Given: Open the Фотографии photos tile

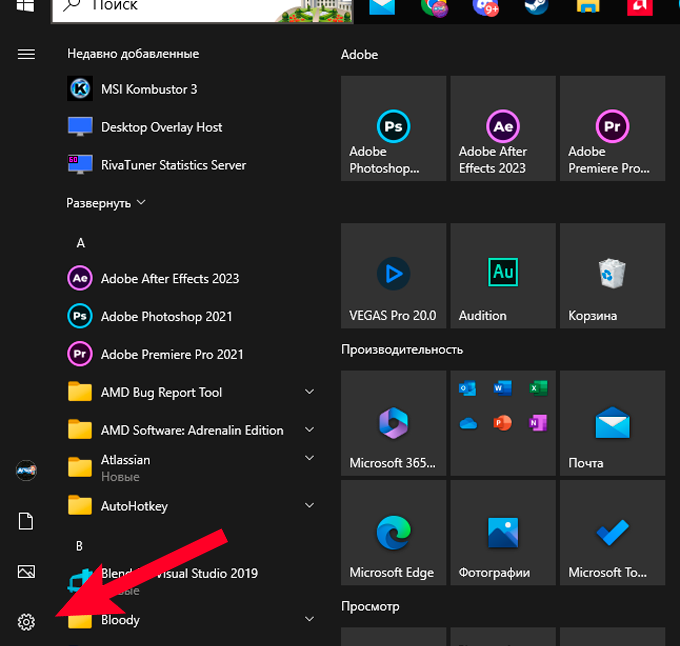Looking at the screenshot, I should point(503,532).
